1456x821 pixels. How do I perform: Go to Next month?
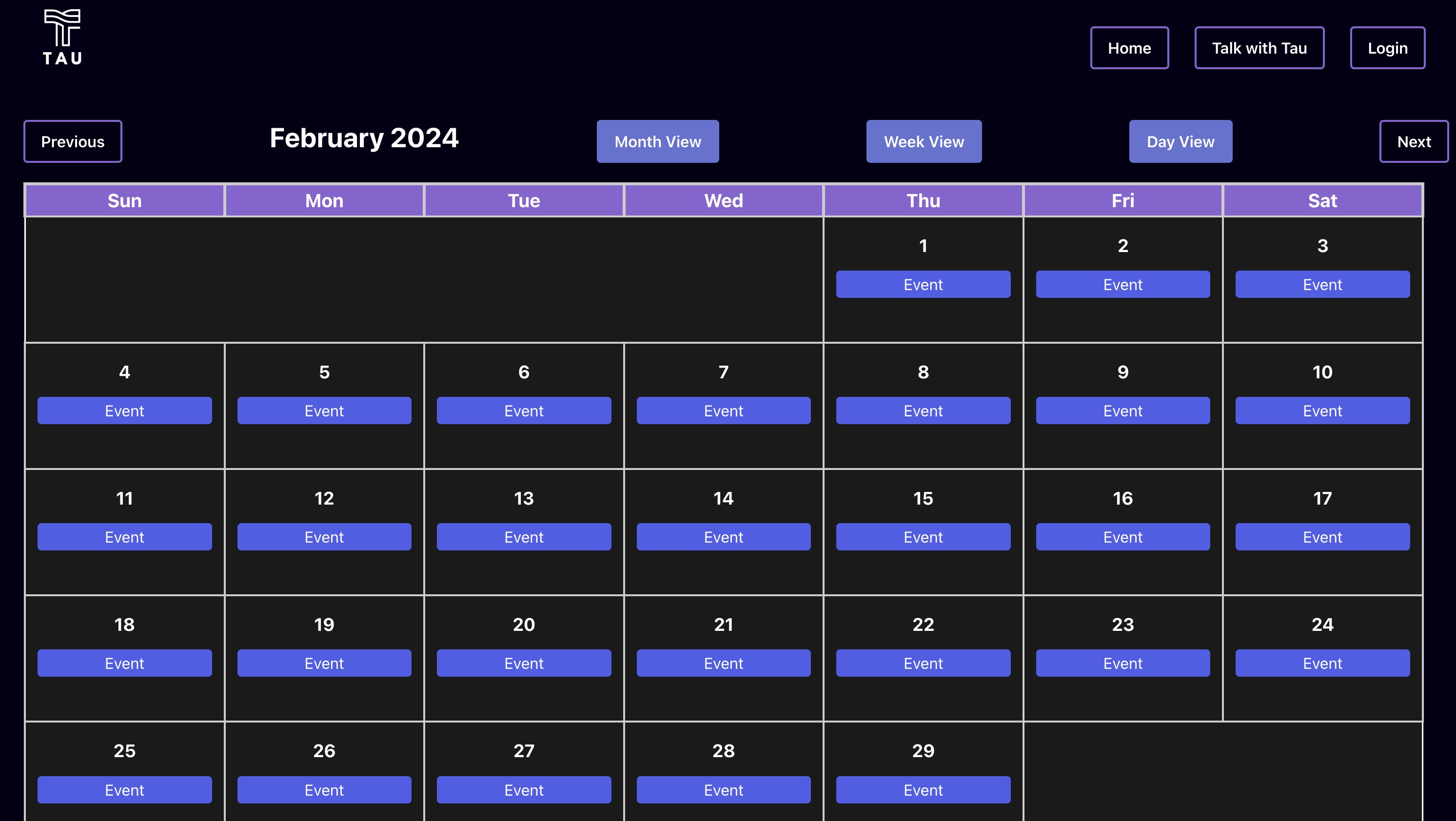[1413, 141]
